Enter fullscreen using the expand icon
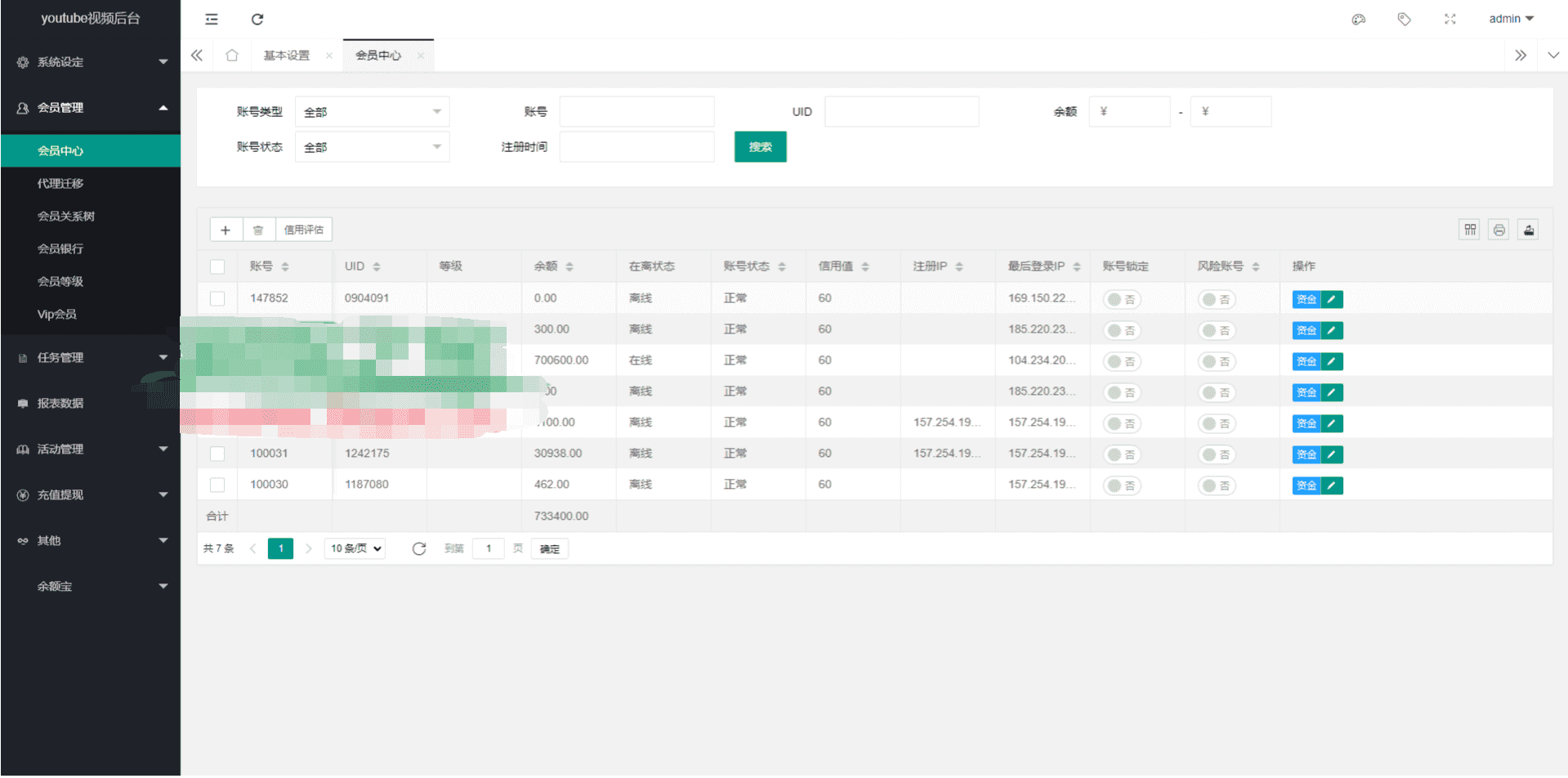 (x=1450, y=19)
